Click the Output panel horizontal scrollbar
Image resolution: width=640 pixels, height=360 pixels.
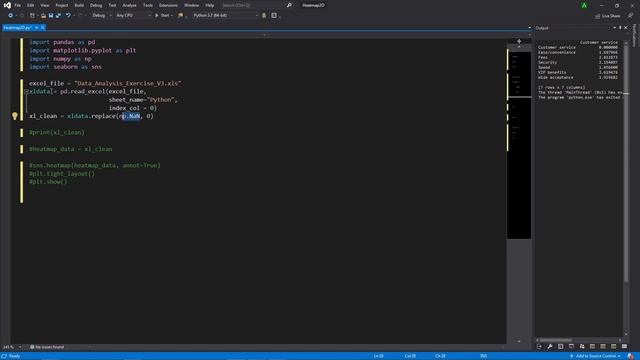[x=579, y=340]
